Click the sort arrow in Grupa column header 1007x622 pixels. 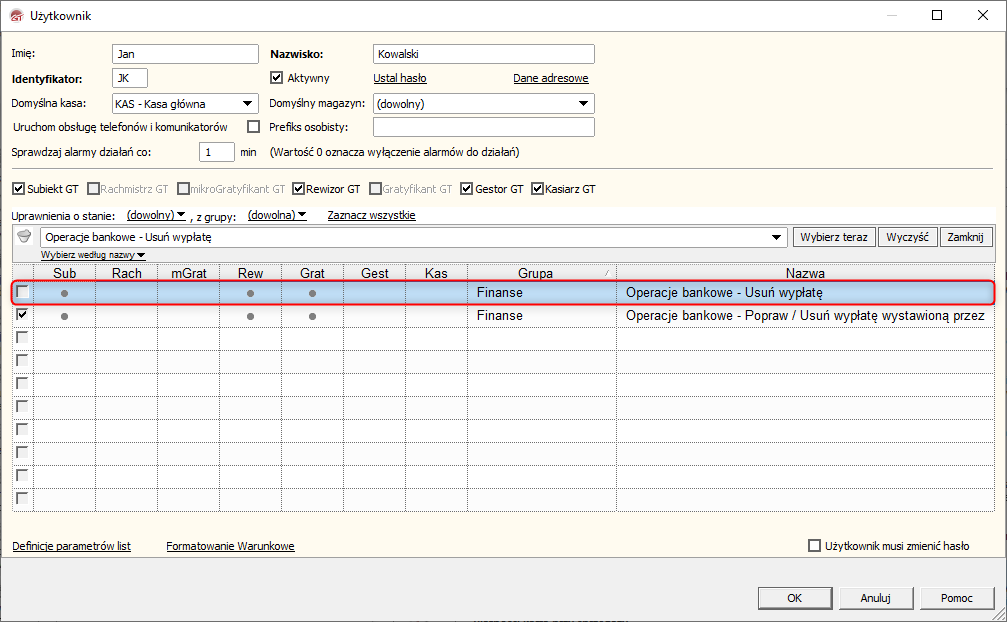pos(607,273)
